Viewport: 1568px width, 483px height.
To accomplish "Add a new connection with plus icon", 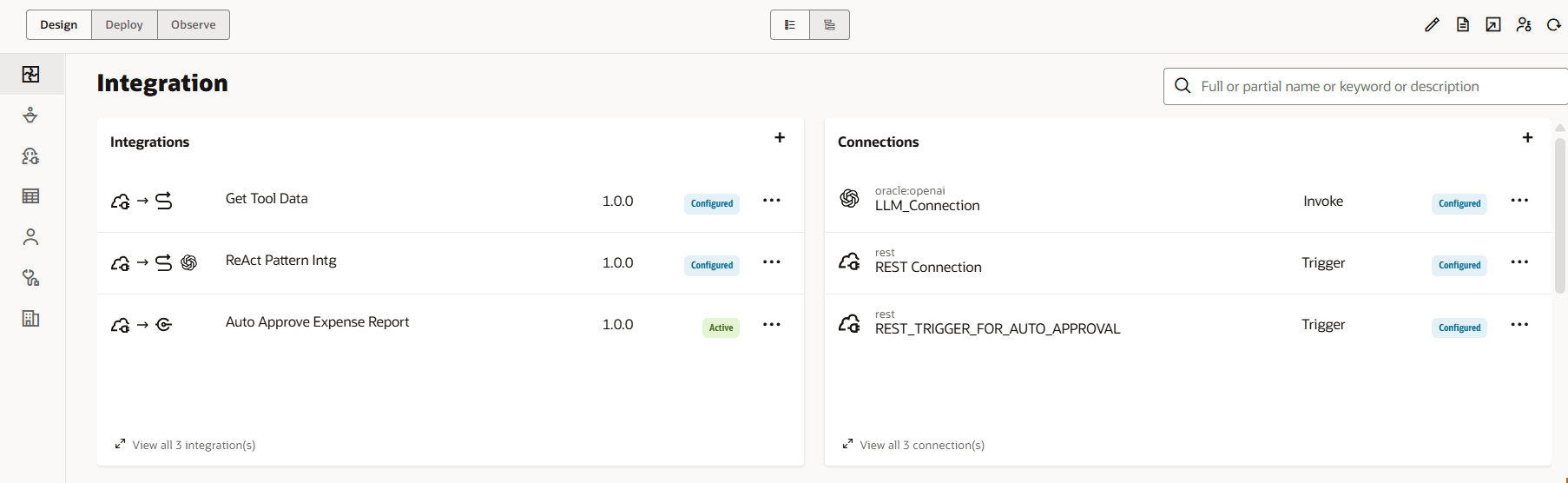I will point(1527,137).
